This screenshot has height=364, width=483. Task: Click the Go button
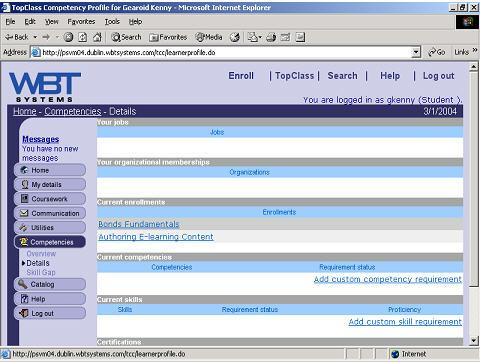(x=437, y=52)
